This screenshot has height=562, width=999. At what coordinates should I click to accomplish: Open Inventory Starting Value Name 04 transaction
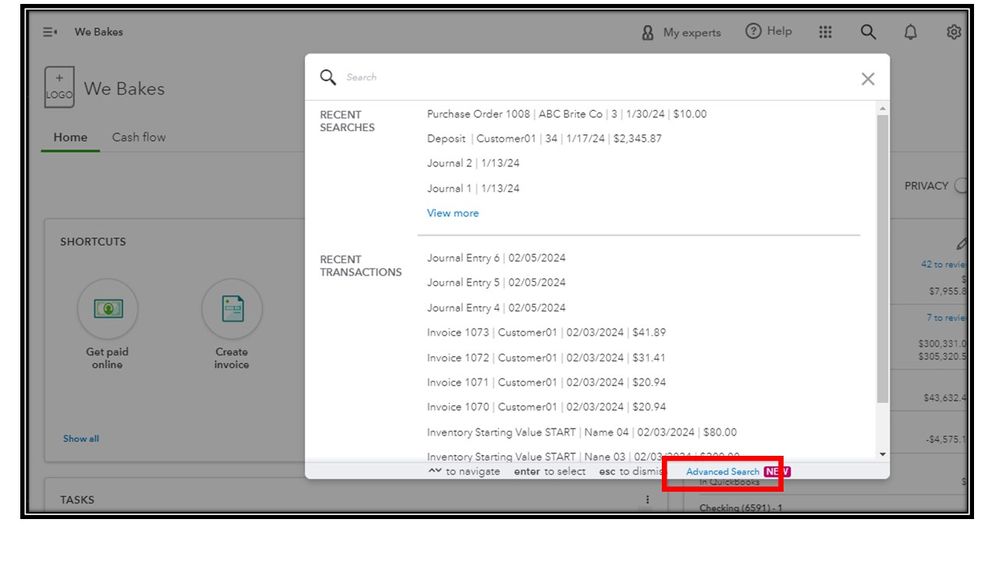click(x=582, y=432)
